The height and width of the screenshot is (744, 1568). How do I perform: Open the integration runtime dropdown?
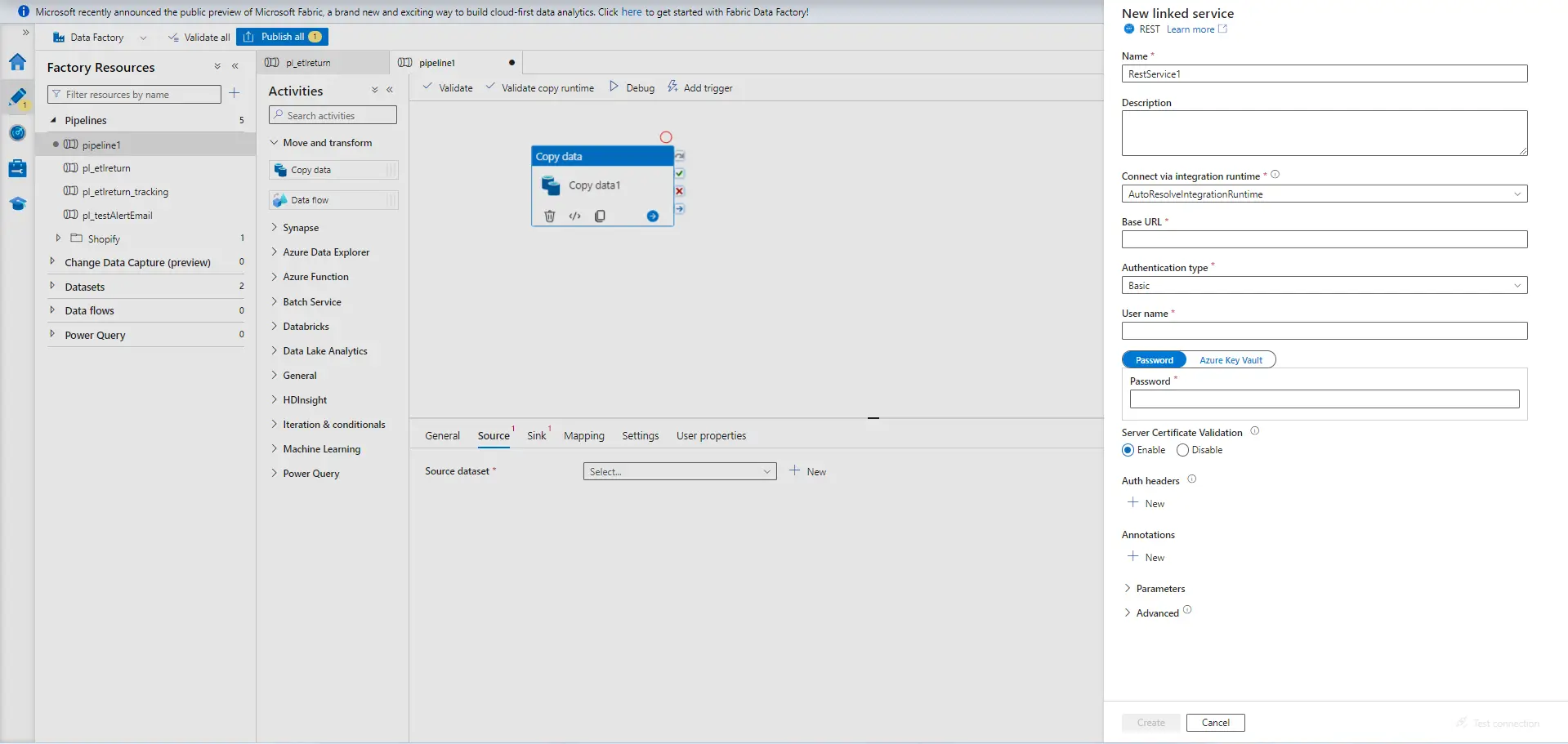[1325, 194]
